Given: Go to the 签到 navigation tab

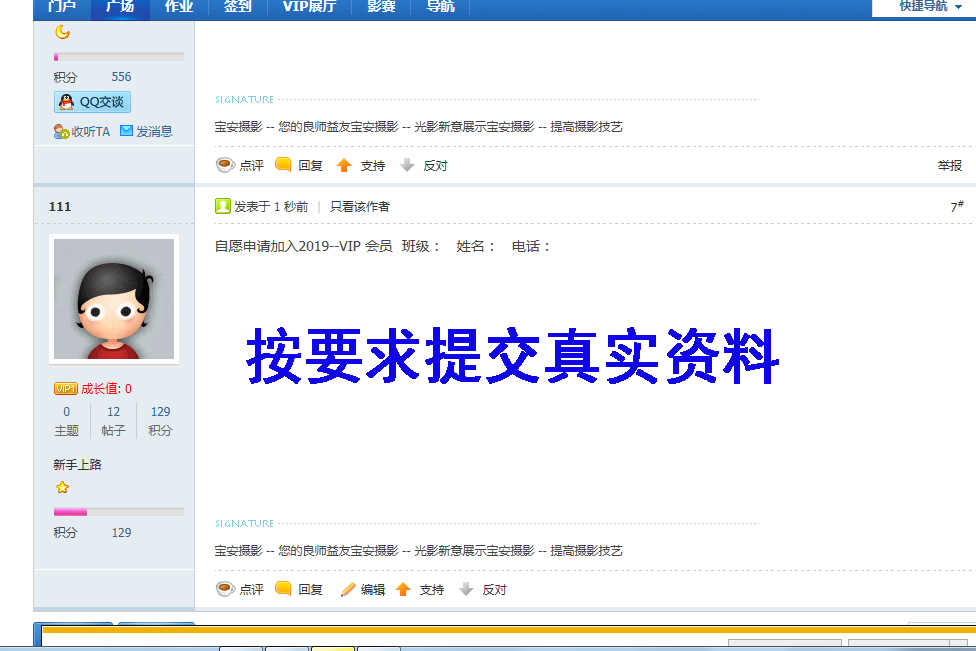Looking at the screenshot, I should pos(237,7).
